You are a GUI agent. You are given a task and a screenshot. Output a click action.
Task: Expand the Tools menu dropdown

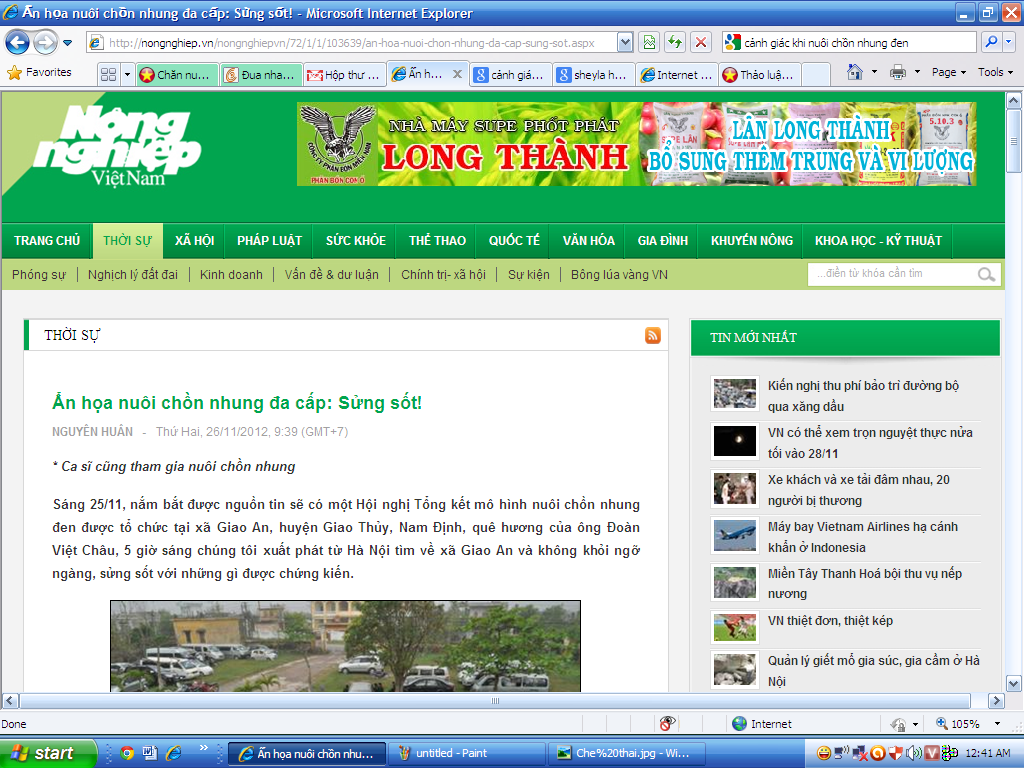point(996,73)
